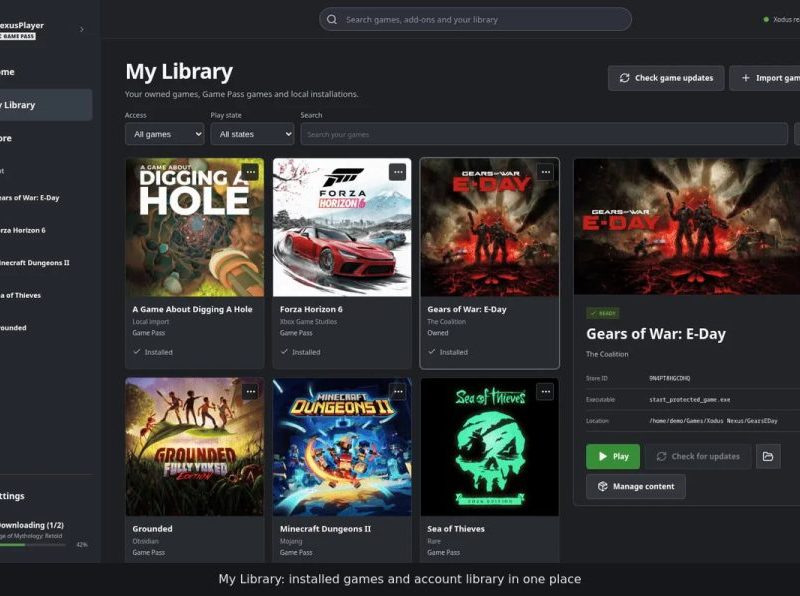Viewport: 800px width, 596px height.
Task: Open options menu on Minecraft Dungeons II card
Action: [397, 392]
